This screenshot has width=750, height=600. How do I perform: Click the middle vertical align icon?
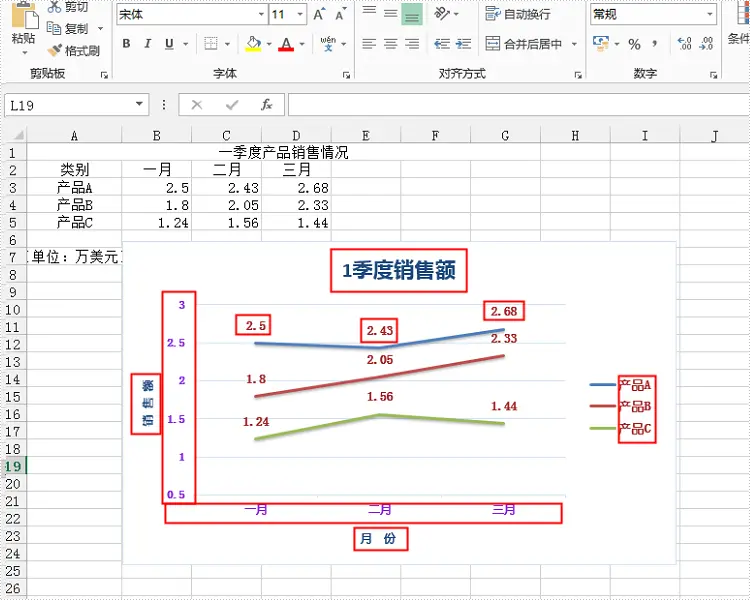[390, 14]
